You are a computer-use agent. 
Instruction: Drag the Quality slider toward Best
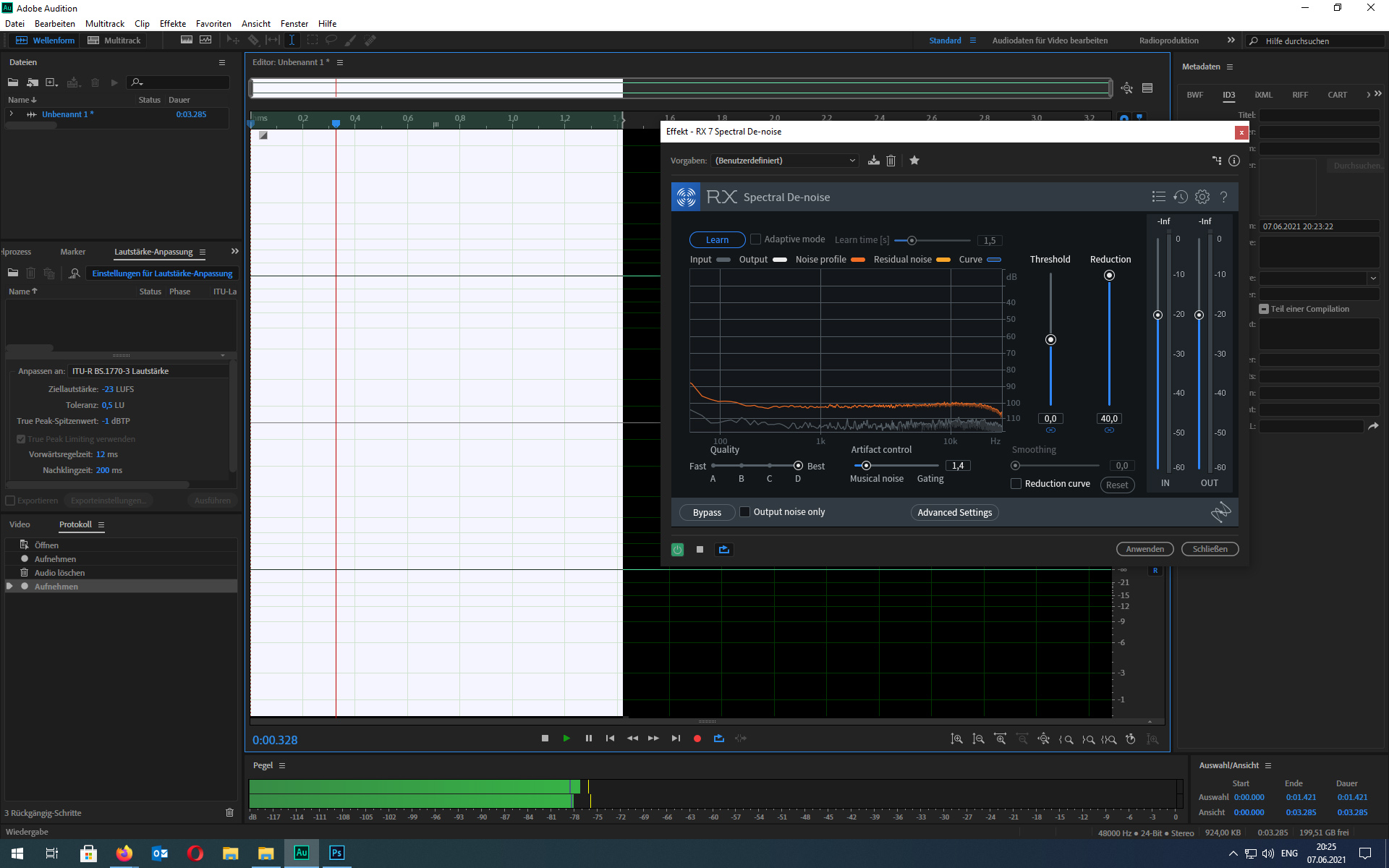[797, 465]
